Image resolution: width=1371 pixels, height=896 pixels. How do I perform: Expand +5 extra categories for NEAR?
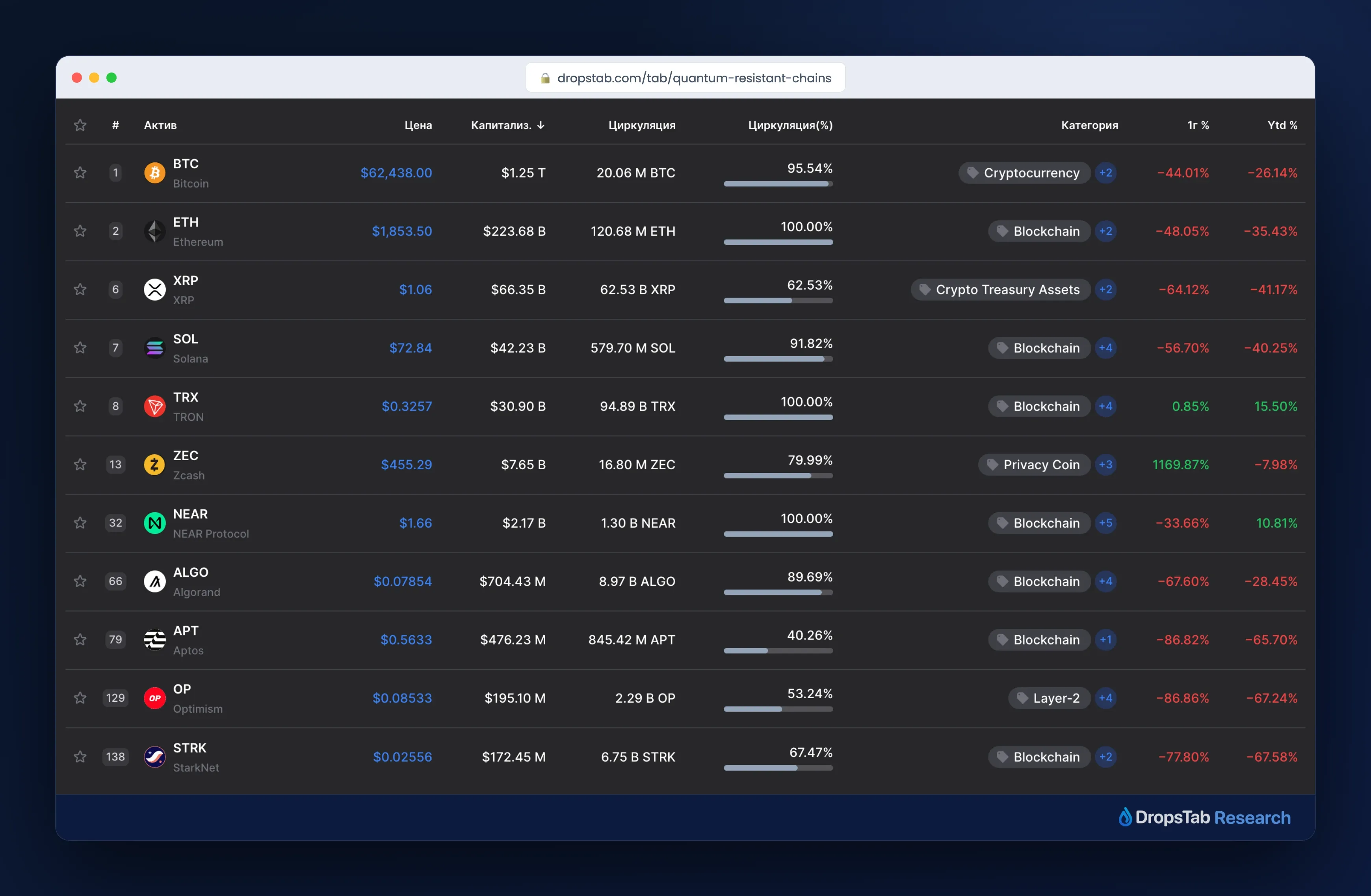click(x=1105, y=523)
